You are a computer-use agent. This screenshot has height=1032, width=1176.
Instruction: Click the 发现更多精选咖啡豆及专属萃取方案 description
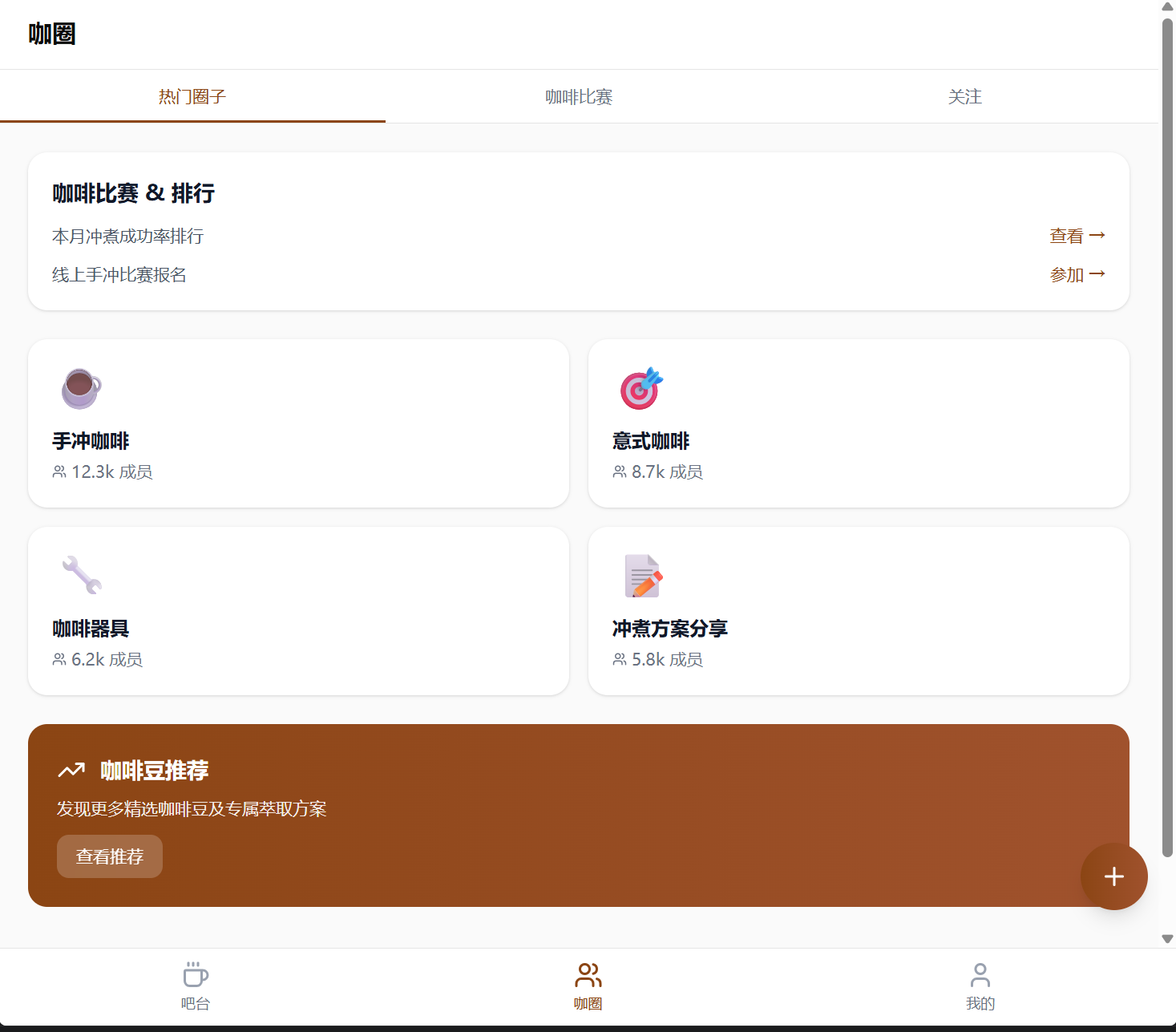click(x=192, y=809)
